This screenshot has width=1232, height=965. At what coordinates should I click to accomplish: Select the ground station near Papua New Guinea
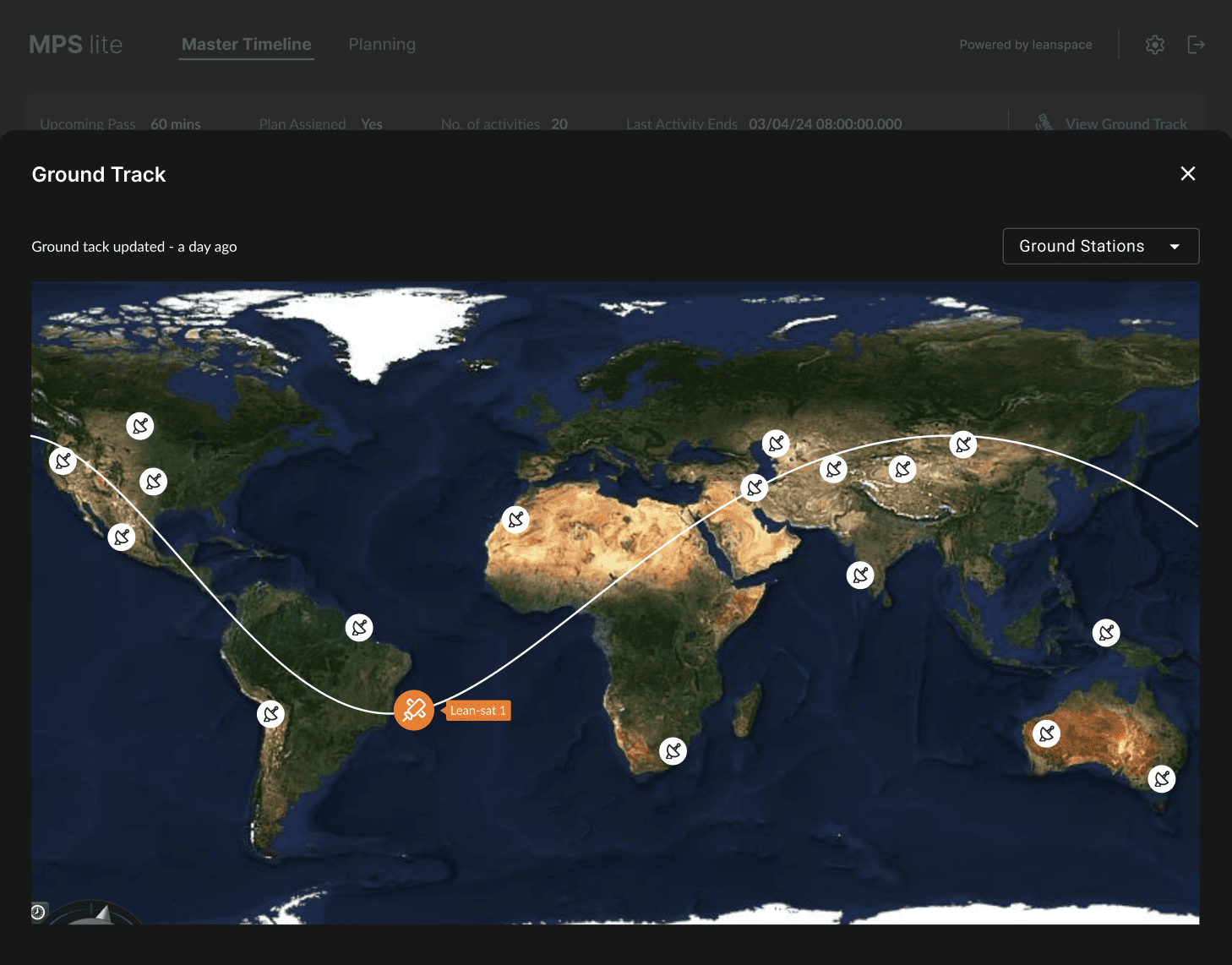tap(1106, 632)
